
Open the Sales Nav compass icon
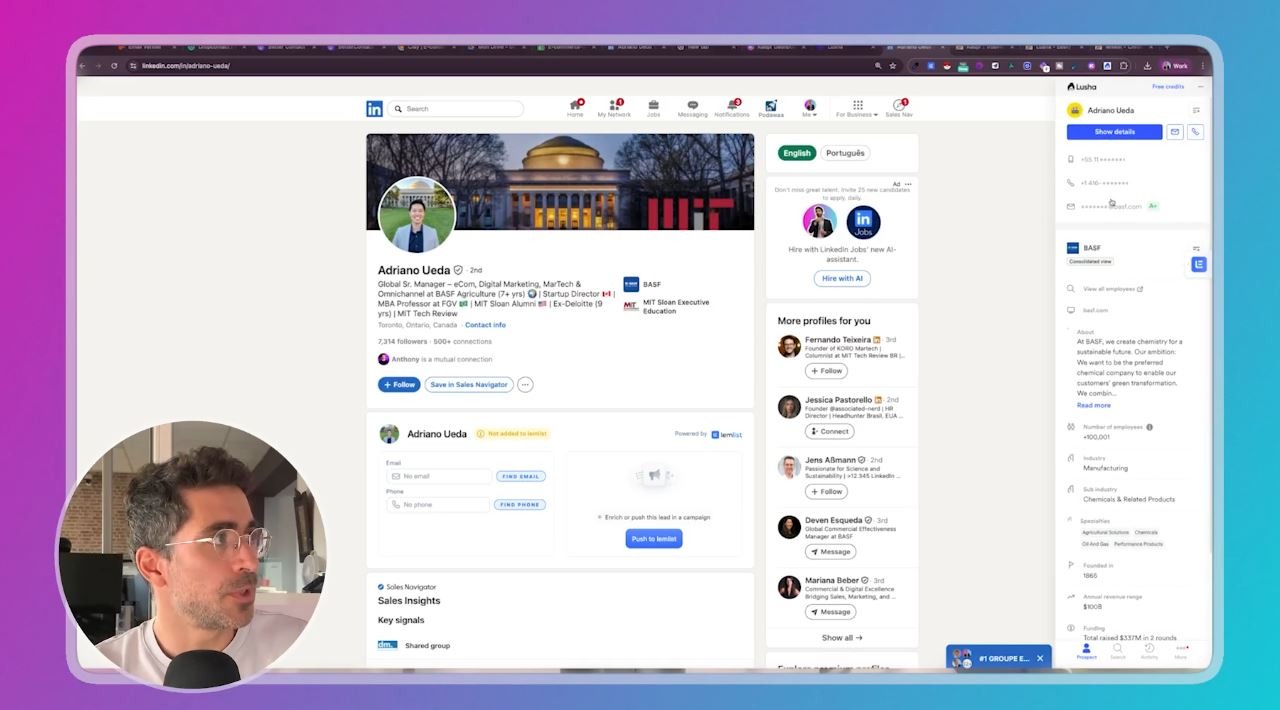coord(899,108)
